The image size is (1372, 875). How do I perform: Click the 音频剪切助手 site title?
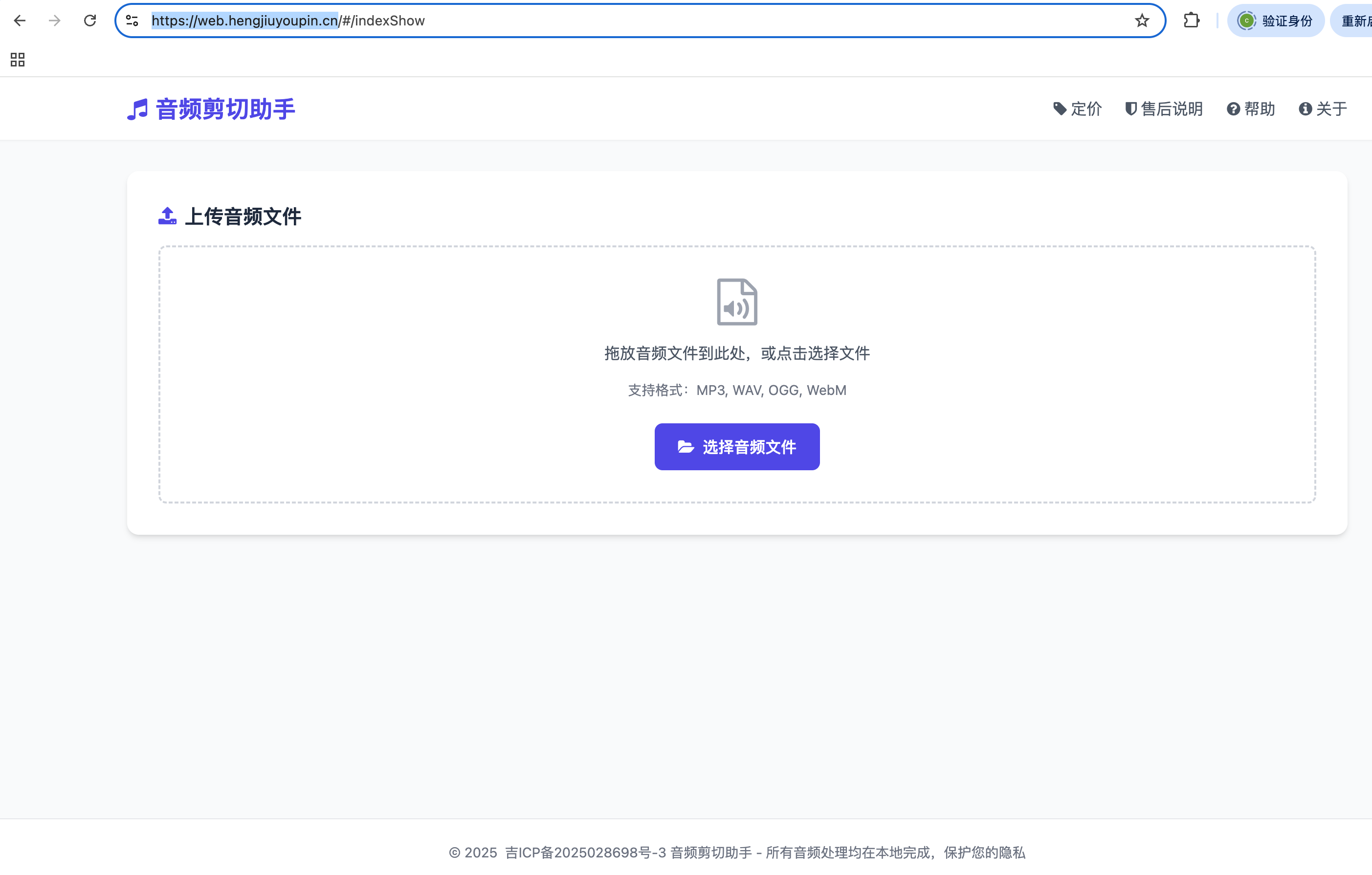225,109
